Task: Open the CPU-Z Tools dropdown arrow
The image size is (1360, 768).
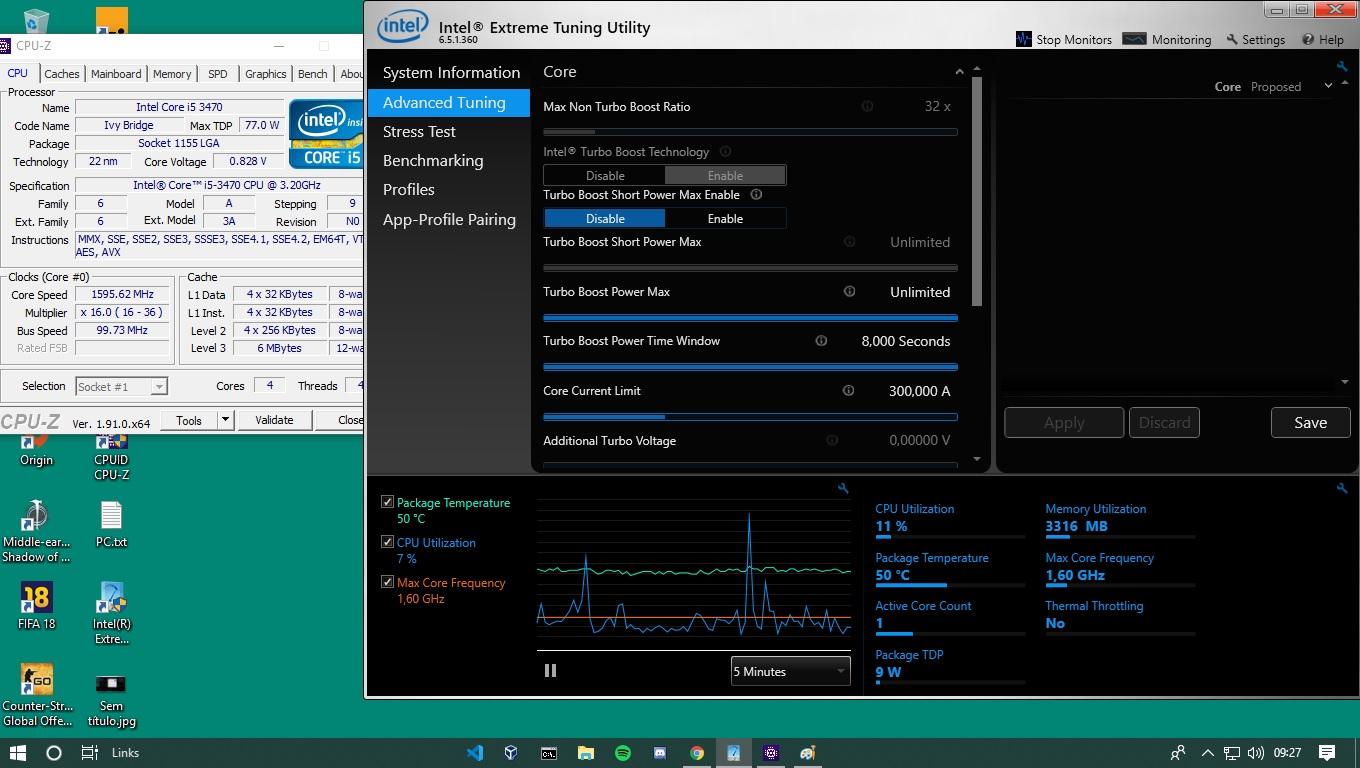Action: (x=225, y=420)
